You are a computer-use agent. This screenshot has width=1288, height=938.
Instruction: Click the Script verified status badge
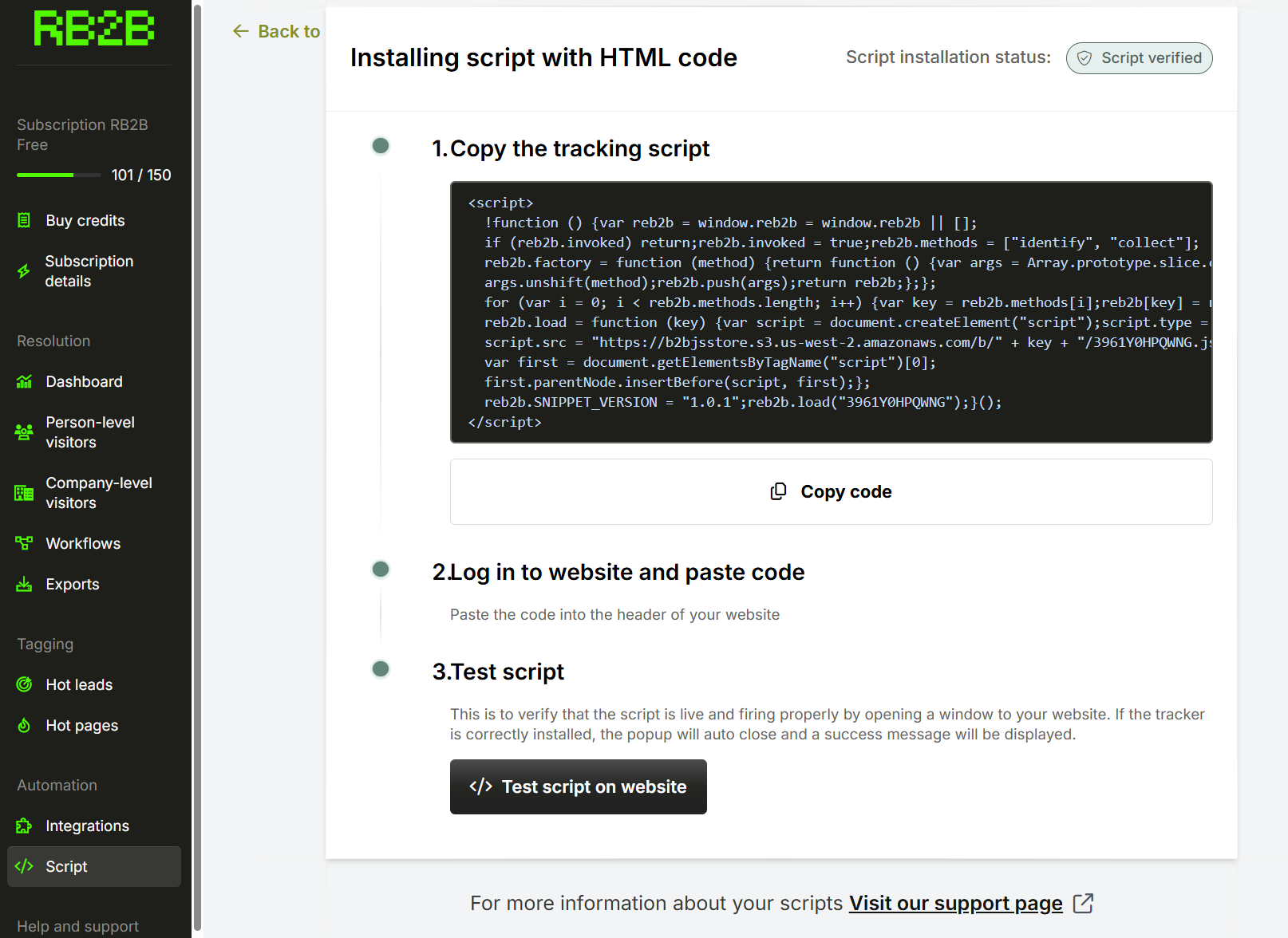[x=1139, y=58]
